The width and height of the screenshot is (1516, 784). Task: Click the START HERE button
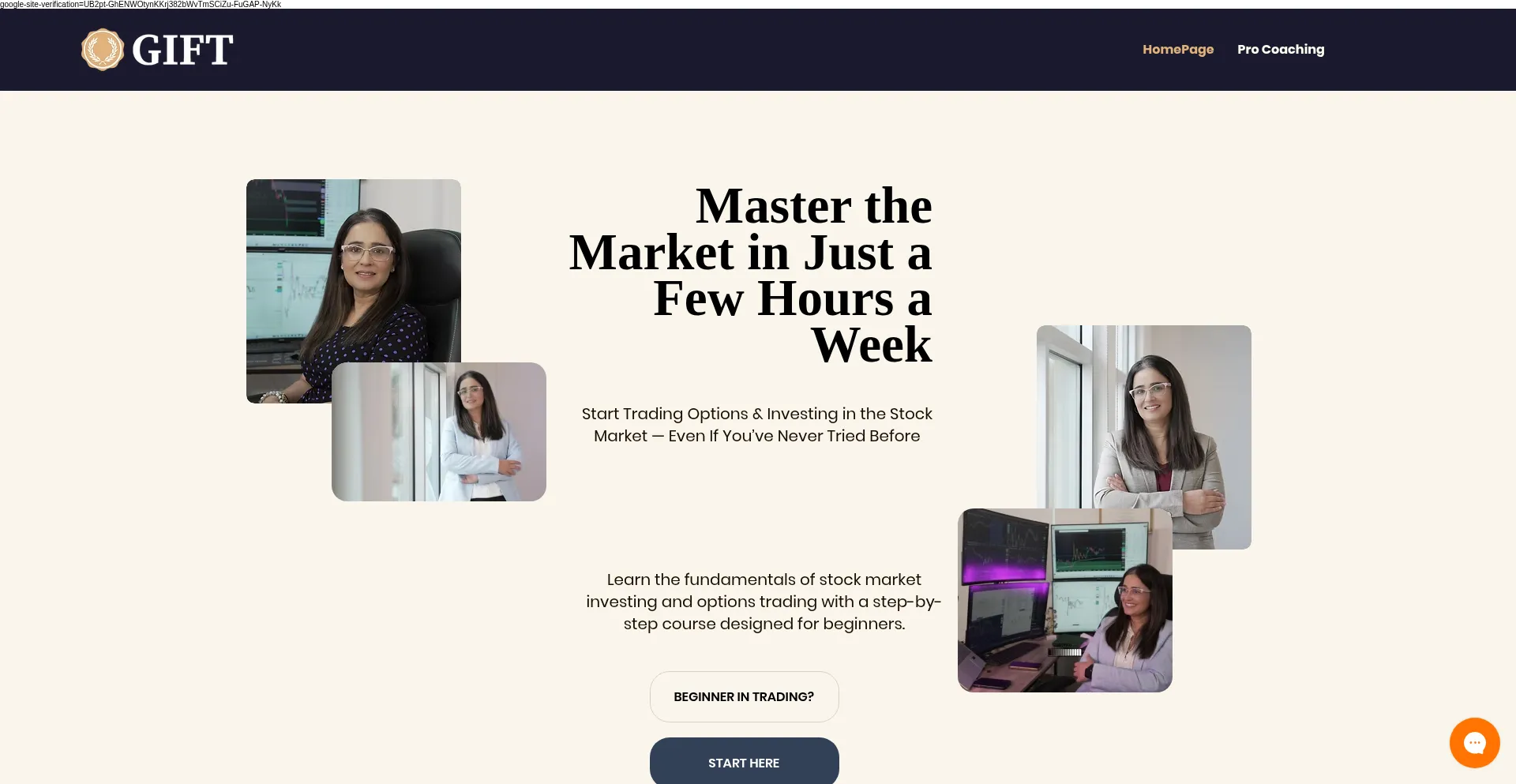tap(744, 761)
